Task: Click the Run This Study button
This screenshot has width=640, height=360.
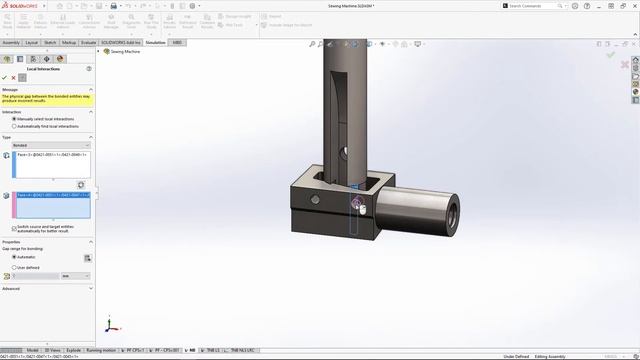Action: tap(151, 21)
